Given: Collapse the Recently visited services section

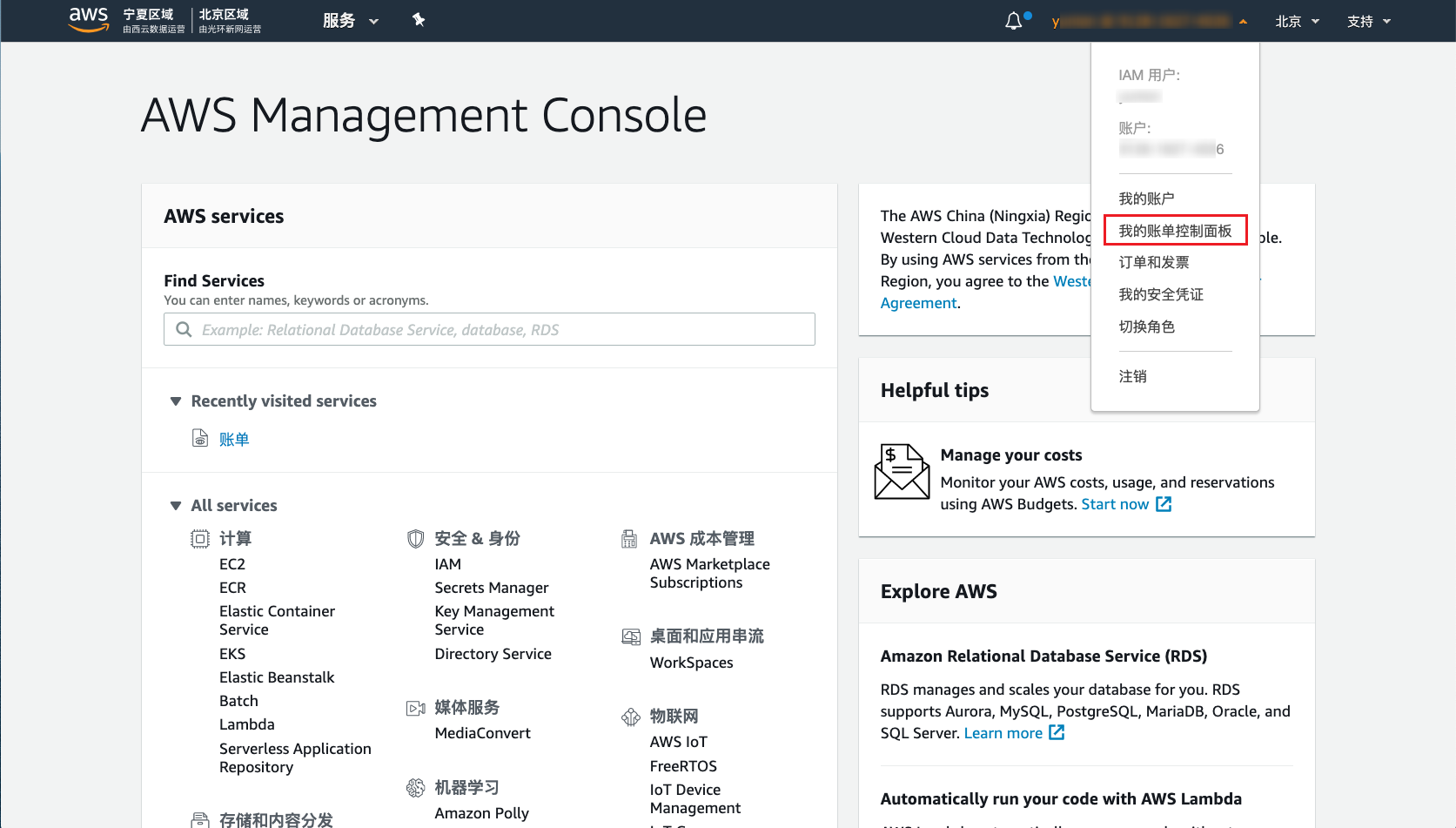Looking at the screenshot, I should click(x=176, y=401).
